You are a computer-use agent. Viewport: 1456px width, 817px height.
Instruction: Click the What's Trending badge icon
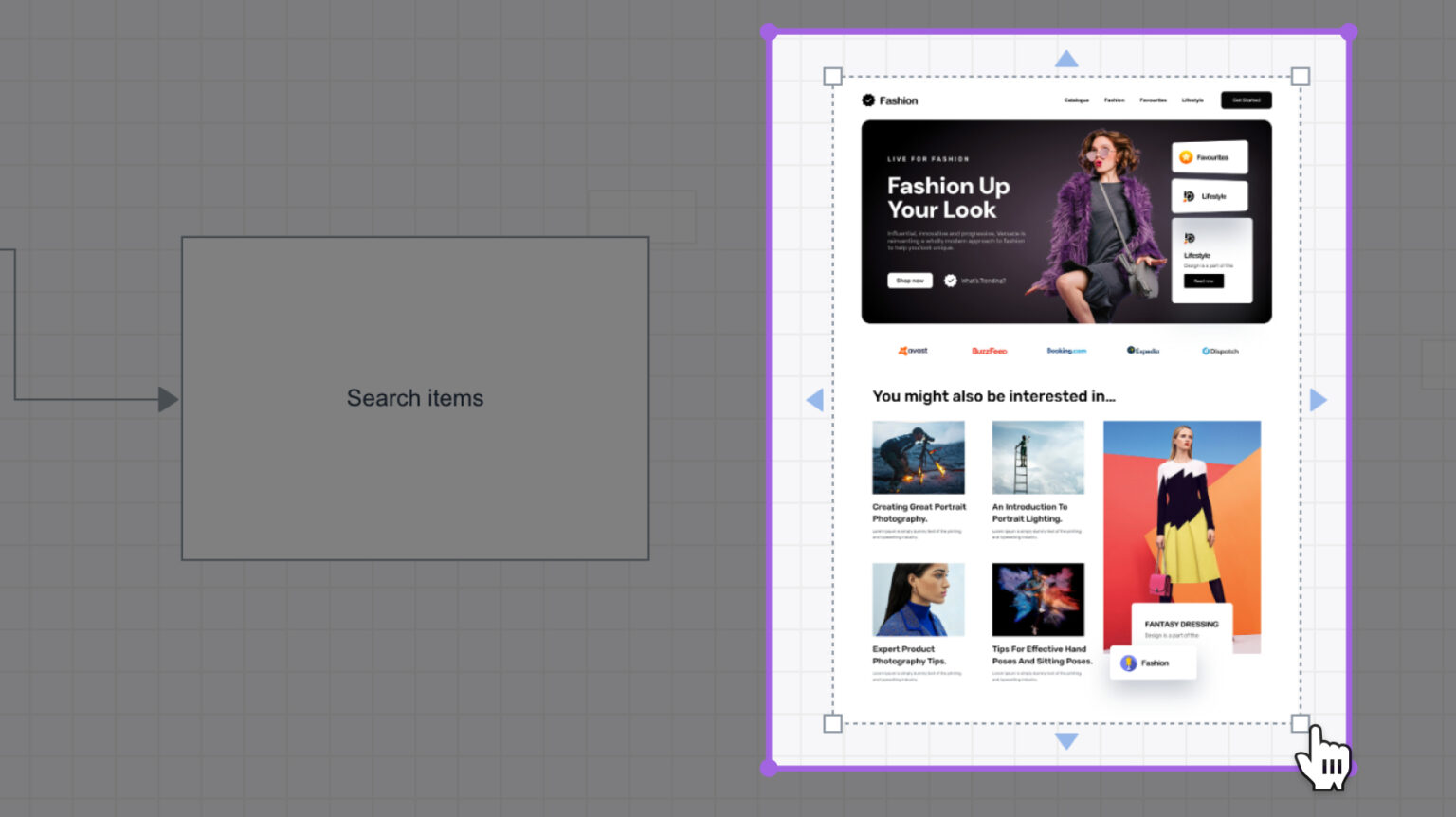point(949,281)
